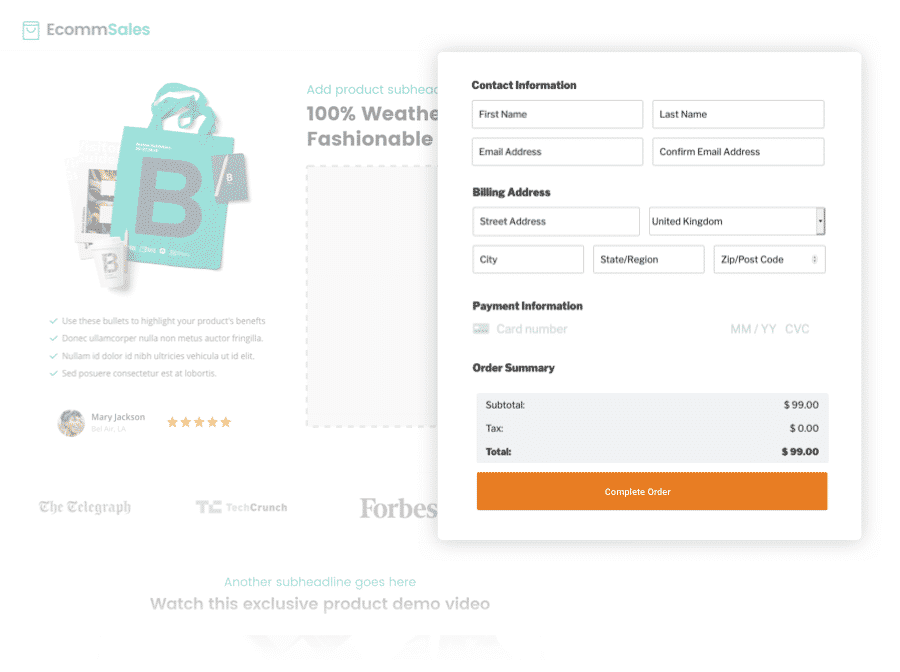Click the State/Region field
Screen dimensions: 900x672
coord(649,259)
